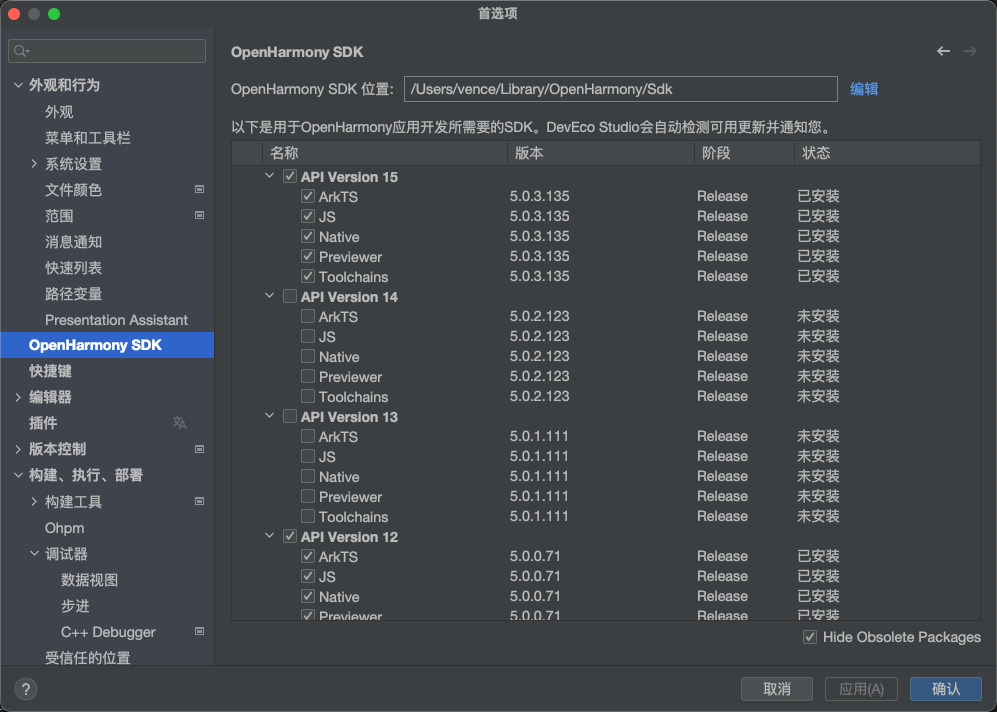This screenshot has width=997, height=712.
Task: Click the 版本 column header
Action: click(600, 153)
